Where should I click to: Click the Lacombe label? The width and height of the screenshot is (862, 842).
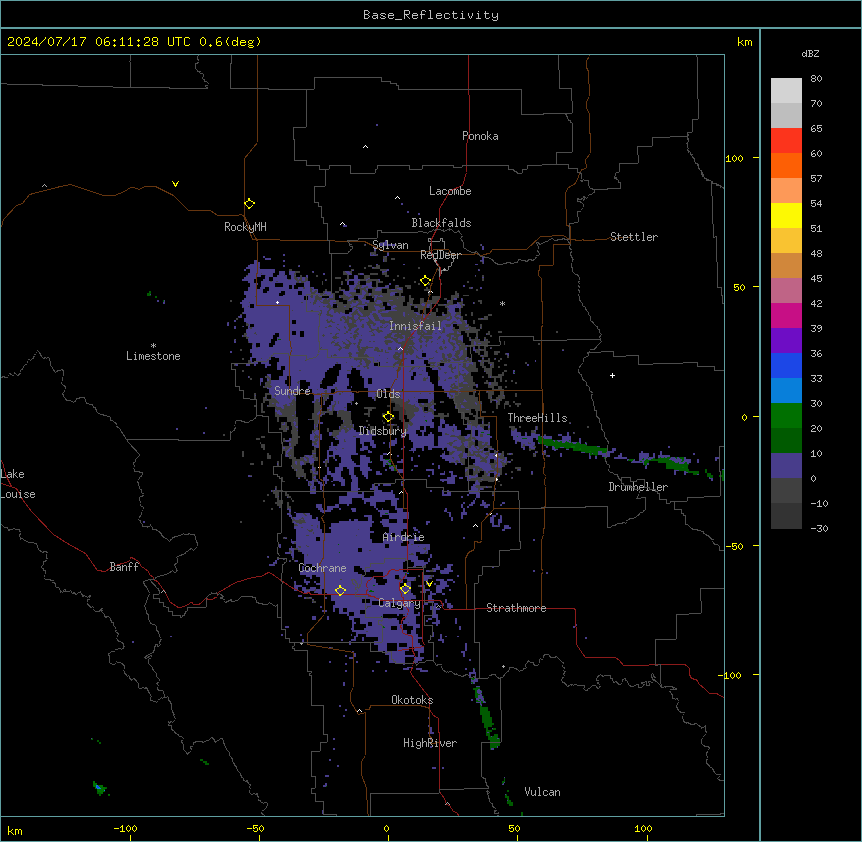pyautogui.click(x=450, y=191)
